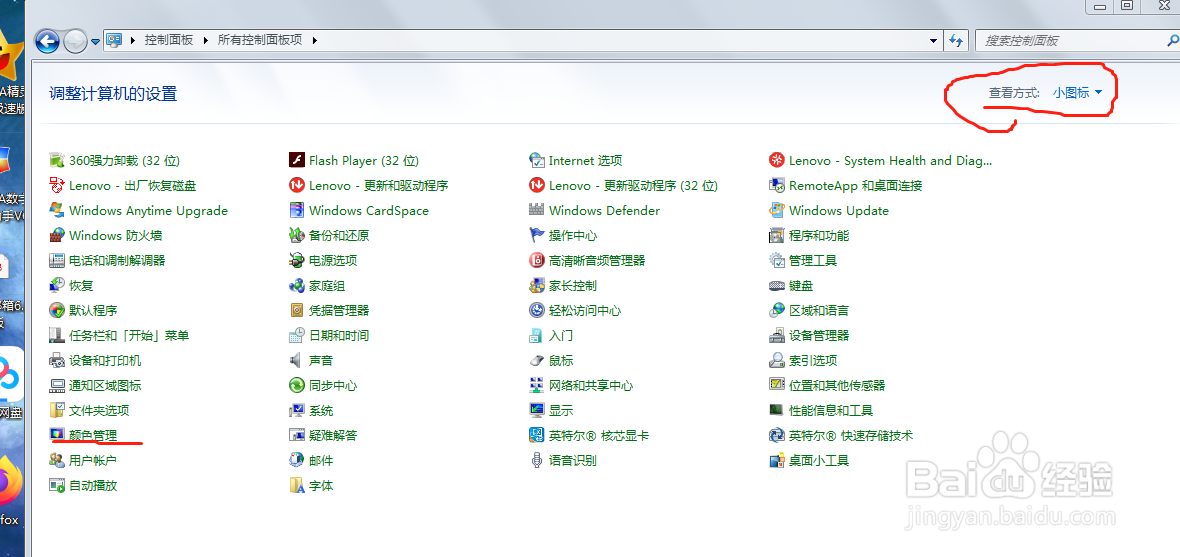Click the 操作中心 flag icon
This screenshot has width=1180, height=557.
537,236
